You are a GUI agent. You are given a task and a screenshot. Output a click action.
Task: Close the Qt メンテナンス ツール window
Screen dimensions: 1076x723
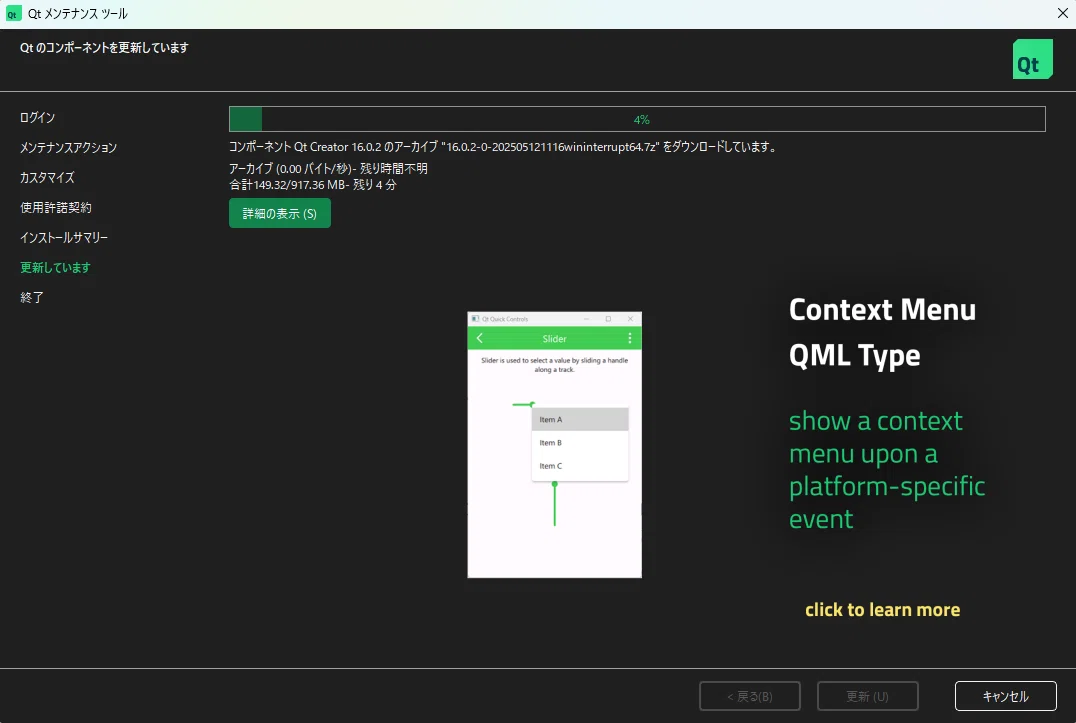click(x=1062, y=14)
